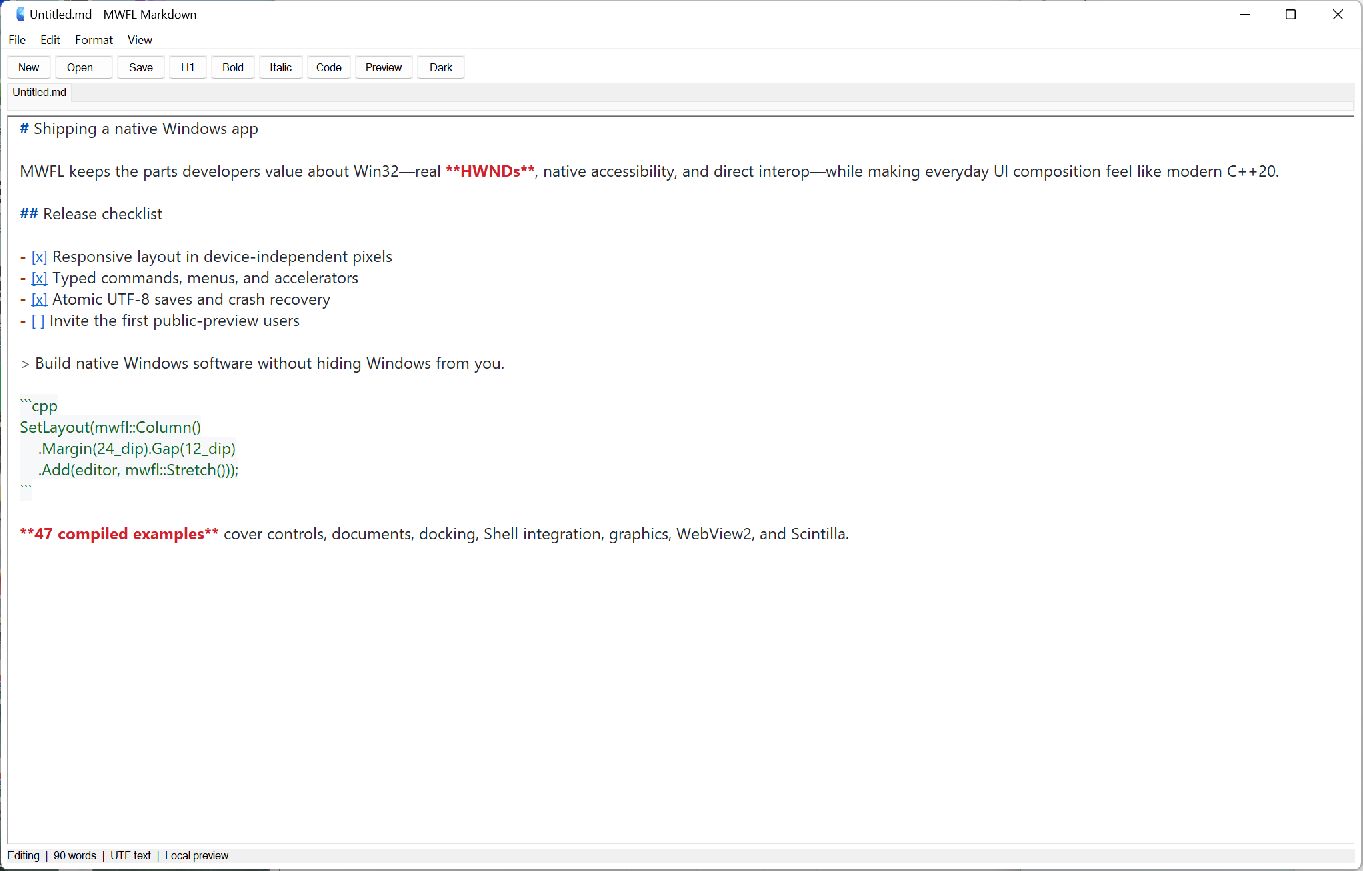This screenshot has width=1363, height=871.
Task: Open the Edit menu
Action: click(x=50, y=40)
